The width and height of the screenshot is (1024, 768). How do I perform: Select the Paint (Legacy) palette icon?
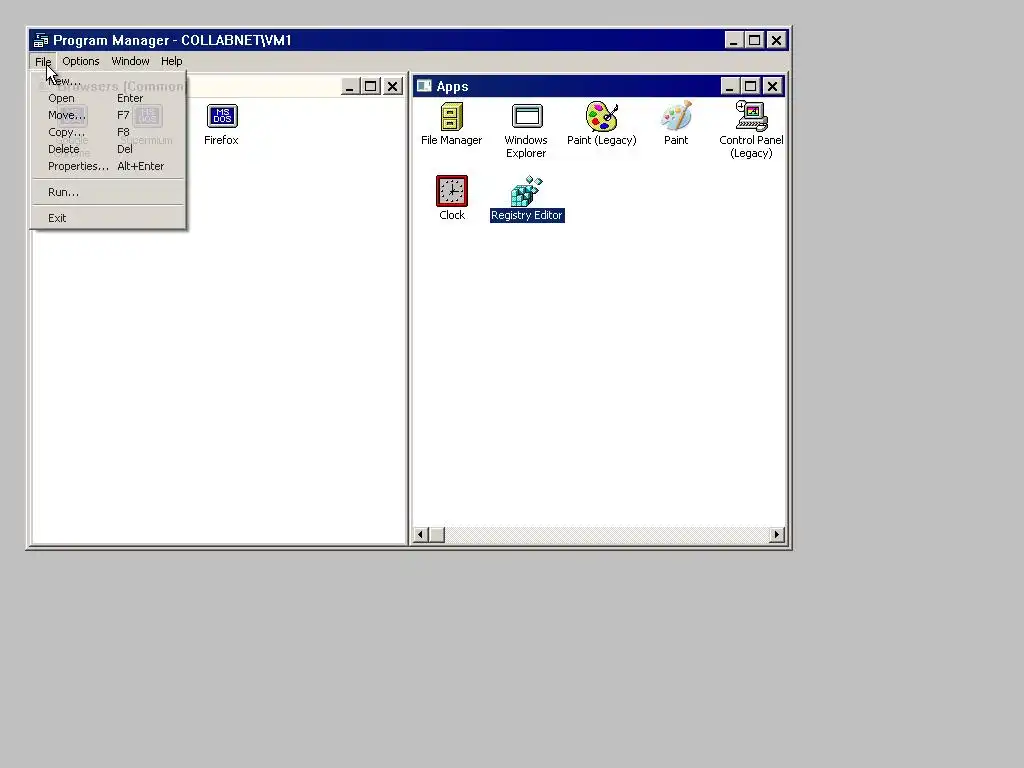pyautogui.click(x=601, y=116)
